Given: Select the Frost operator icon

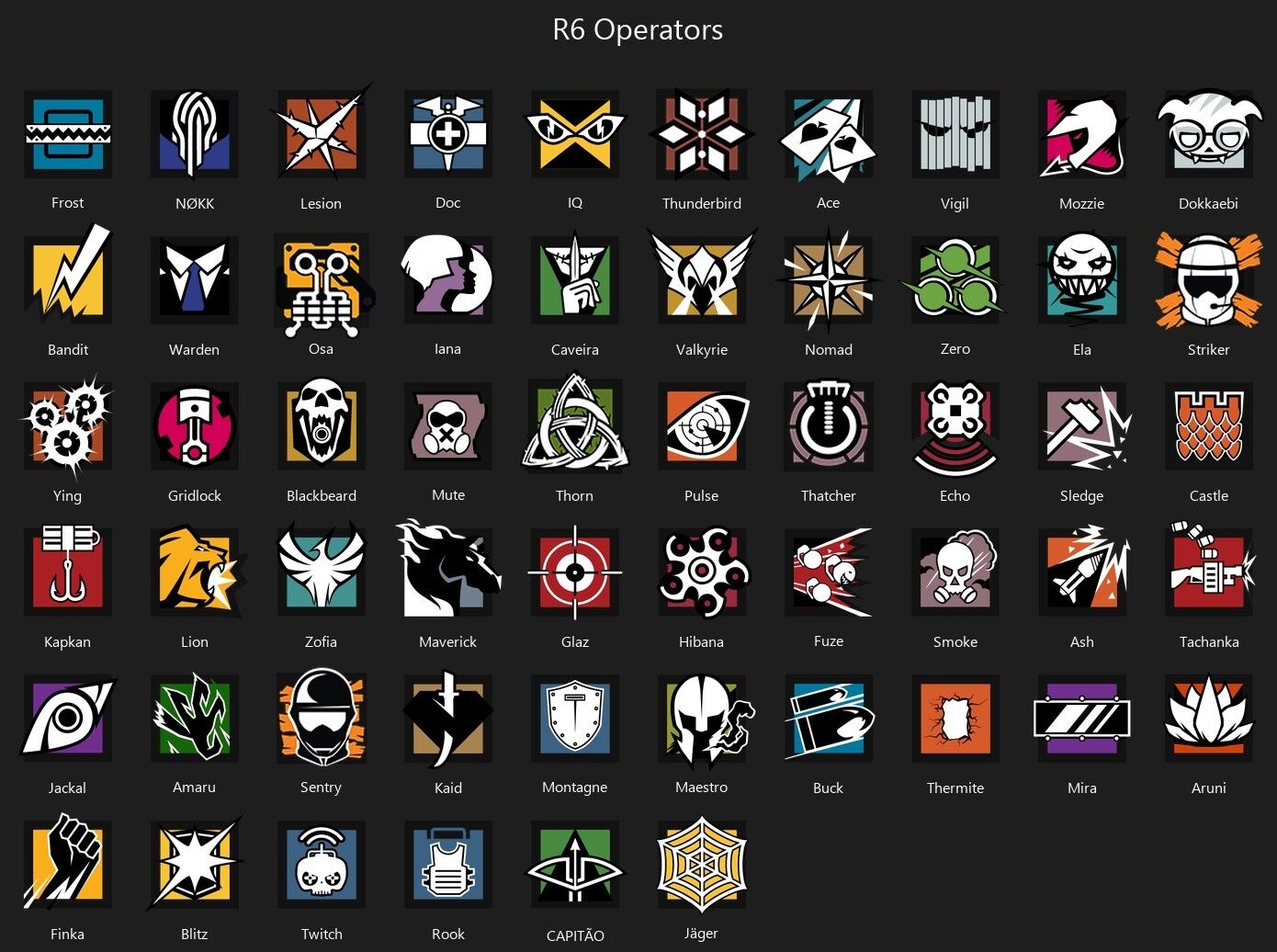Looking at the screenshot, I should [68, 134].
